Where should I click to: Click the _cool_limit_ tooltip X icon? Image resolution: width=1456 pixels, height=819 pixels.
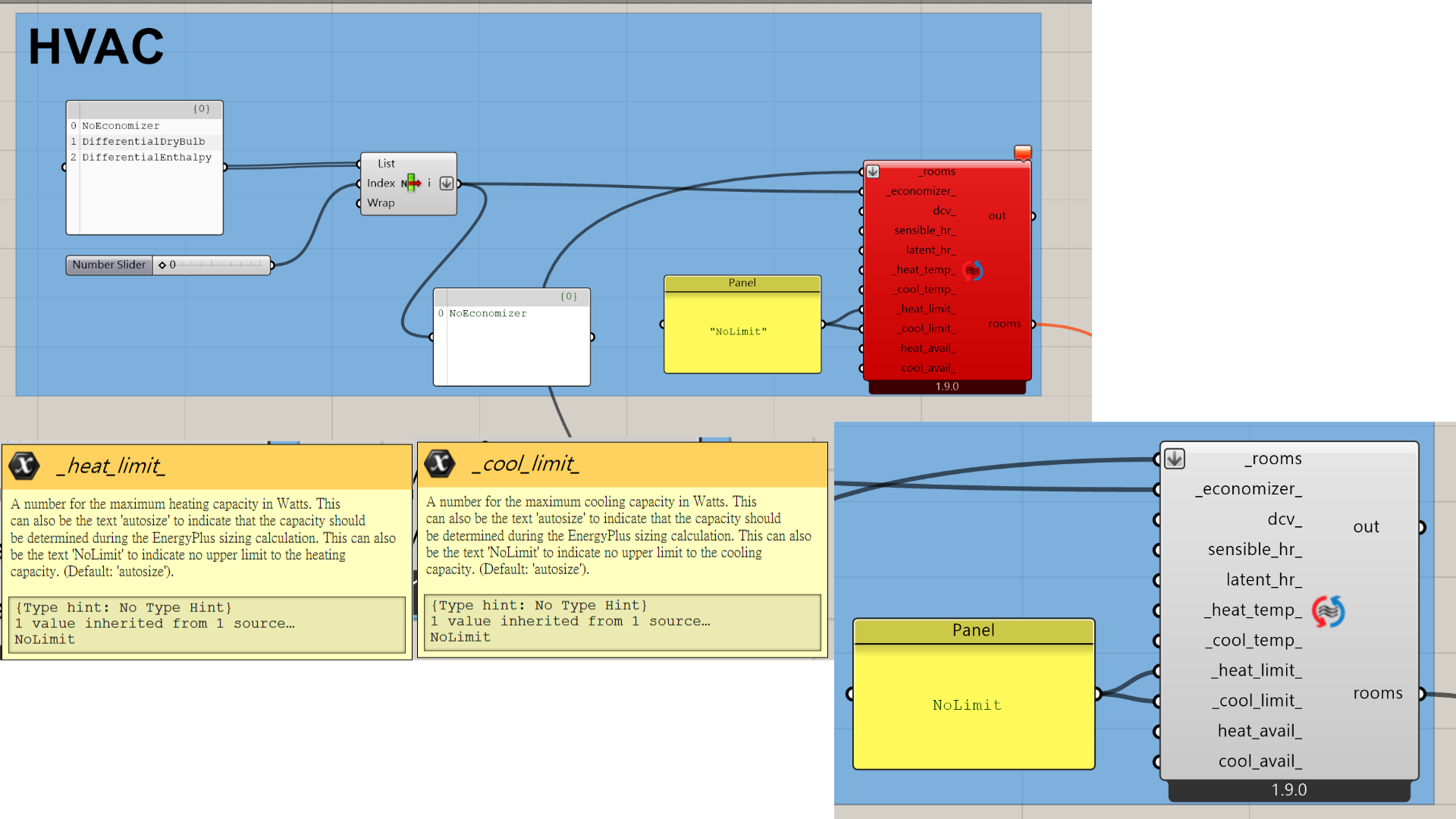click(x=440, y=463)
